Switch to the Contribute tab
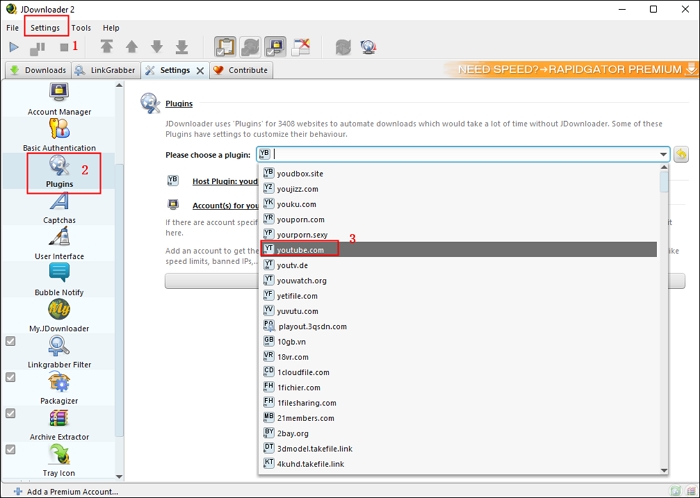The height and width of the screenshot is (498, 700). tap(241, 70)
